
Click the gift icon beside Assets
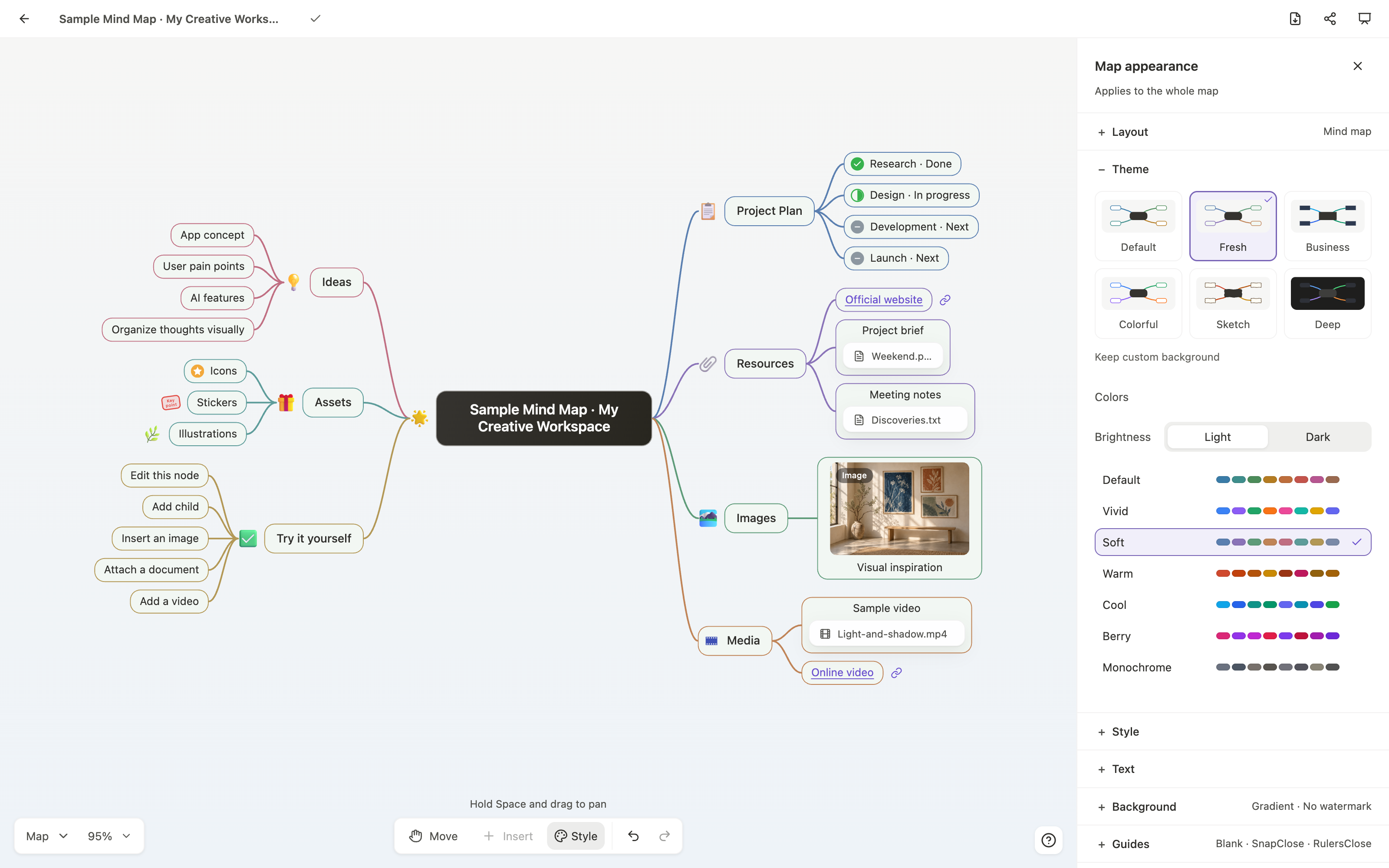click(x=286, y=402)
